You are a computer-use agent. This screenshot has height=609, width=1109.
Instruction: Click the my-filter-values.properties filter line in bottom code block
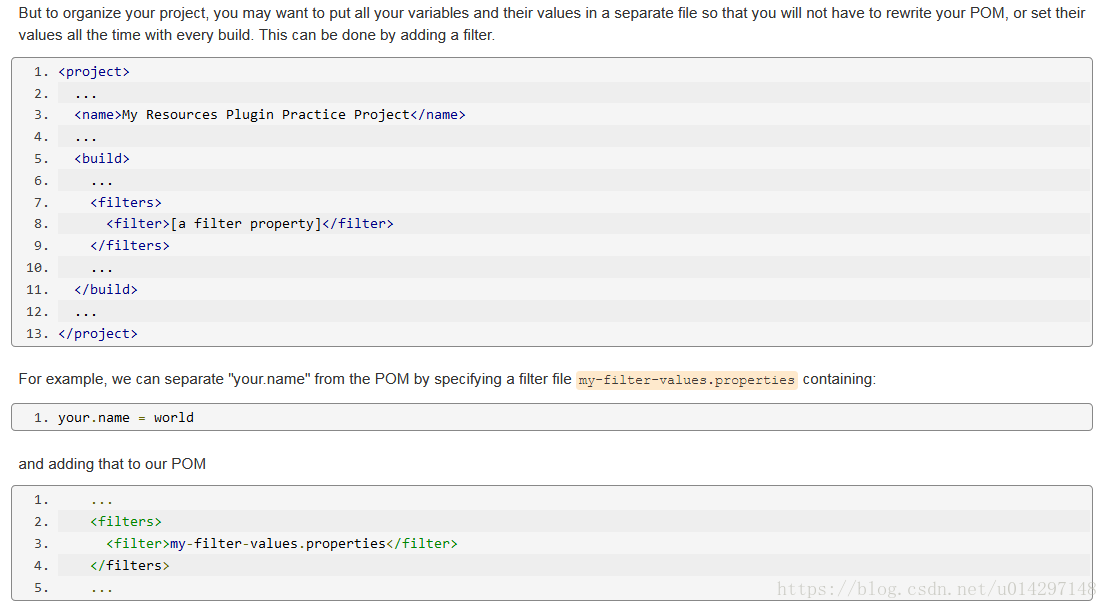tap(281, 544)
